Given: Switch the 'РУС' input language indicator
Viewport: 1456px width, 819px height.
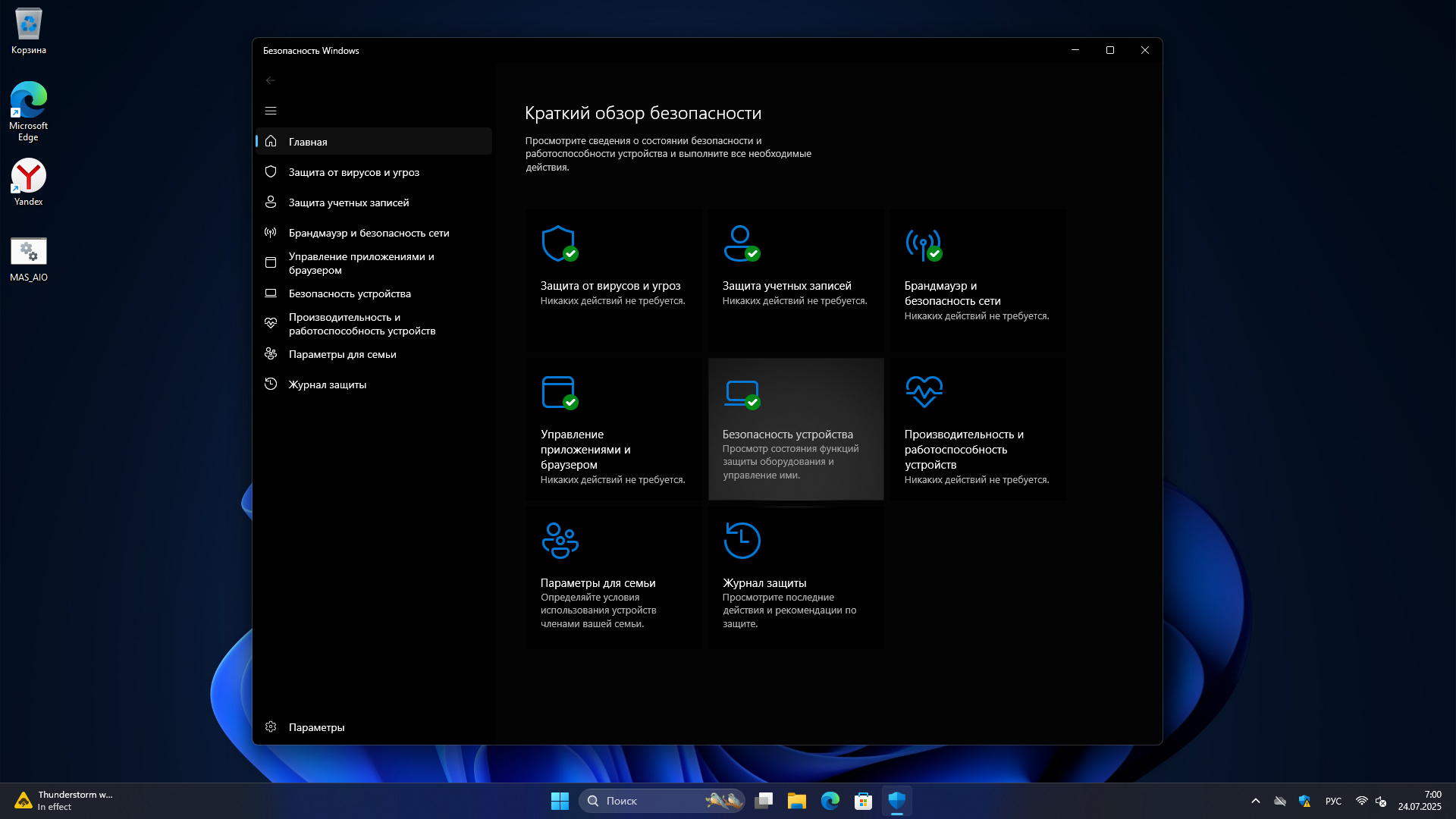Looking at the screenshot, I should tap(1333, 801).
